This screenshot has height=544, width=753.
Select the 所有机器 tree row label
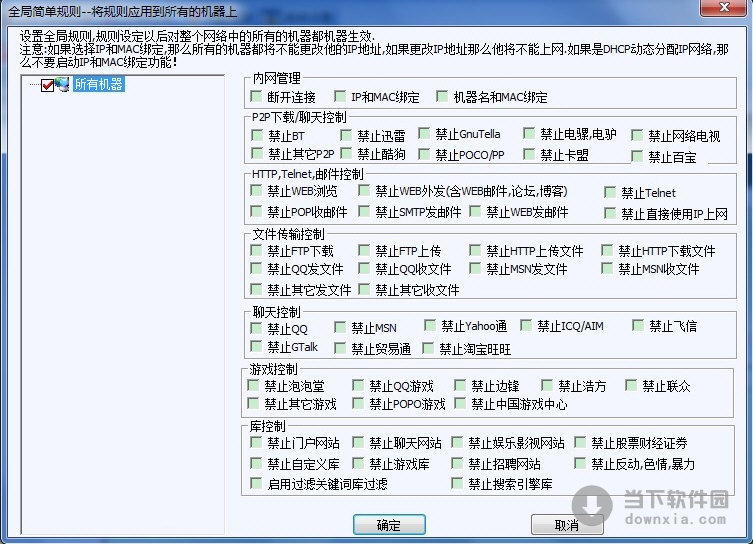98,85
